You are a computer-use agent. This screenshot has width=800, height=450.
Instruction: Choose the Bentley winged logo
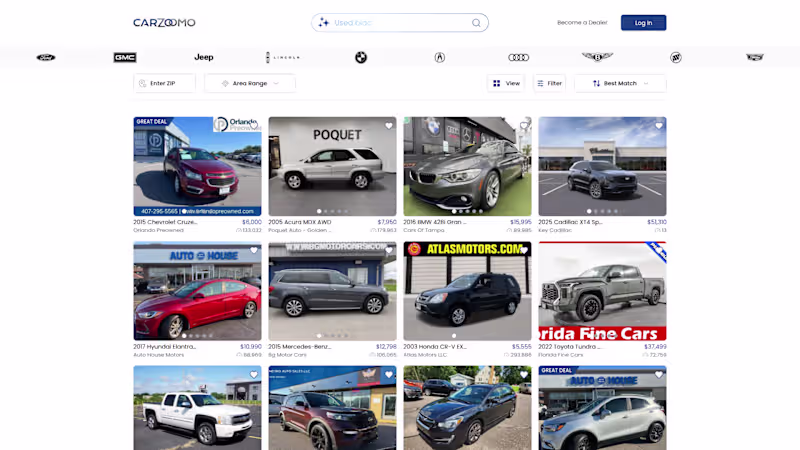pyautogui.click(x=597, y=57)
